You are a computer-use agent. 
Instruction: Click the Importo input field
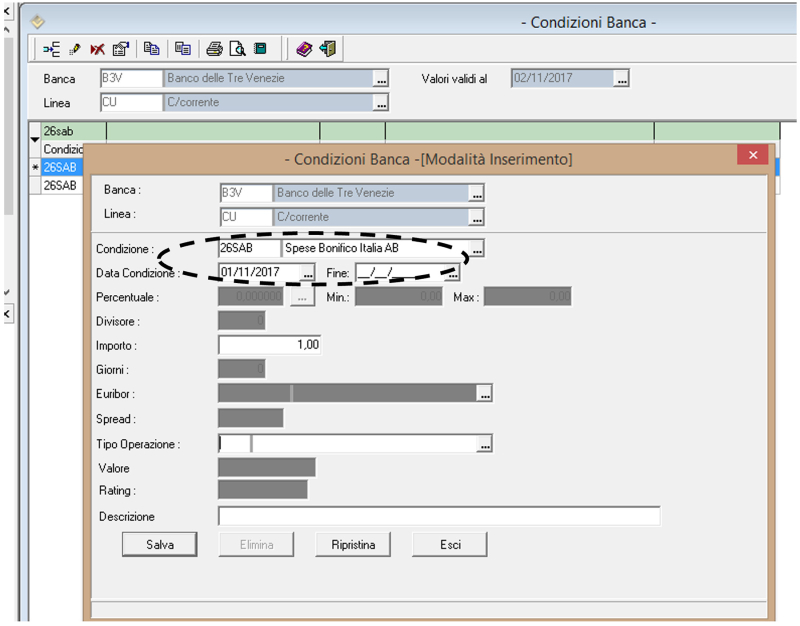tap(270, 345)
